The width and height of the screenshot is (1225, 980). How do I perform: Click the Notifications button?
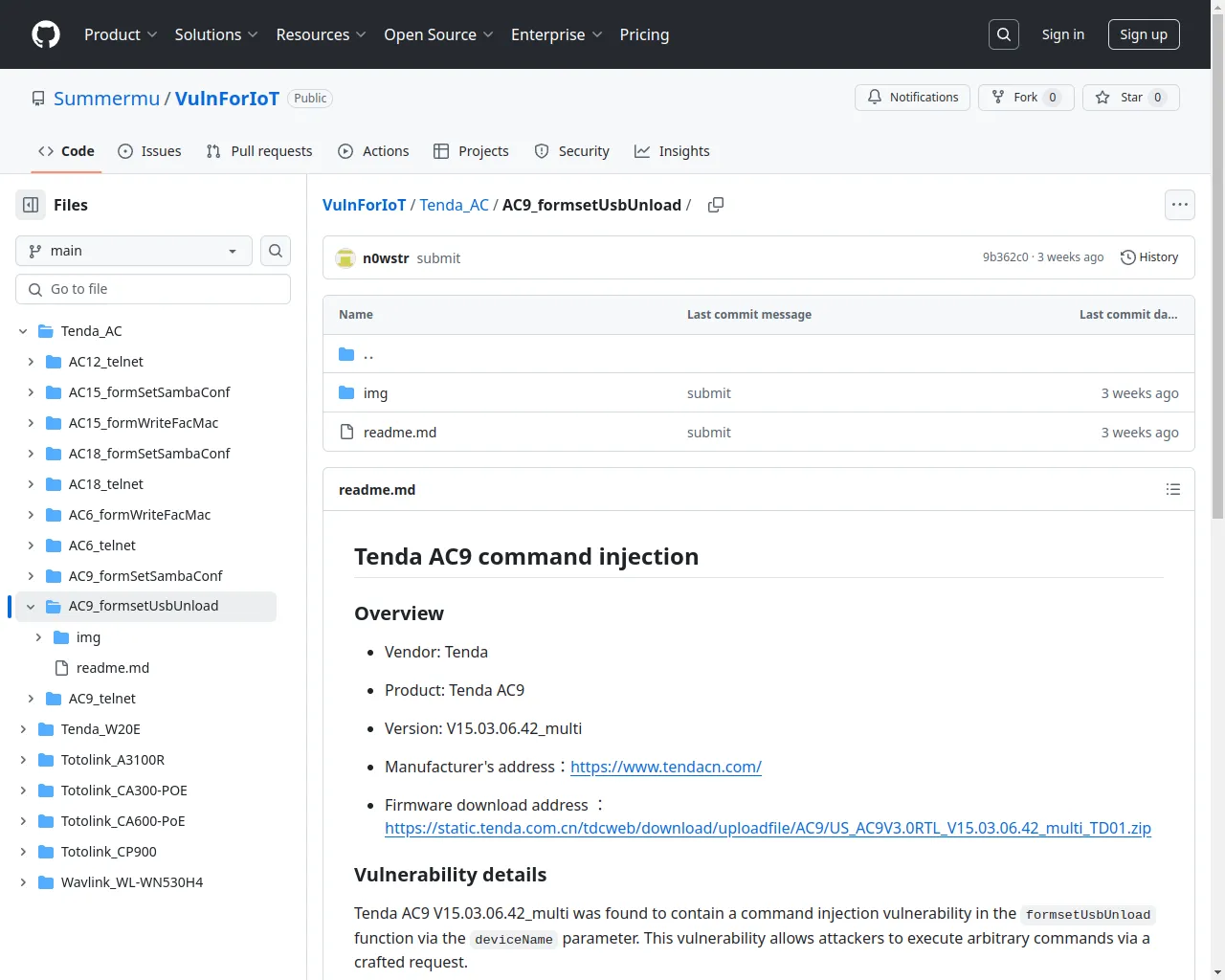tap(913, 98)
